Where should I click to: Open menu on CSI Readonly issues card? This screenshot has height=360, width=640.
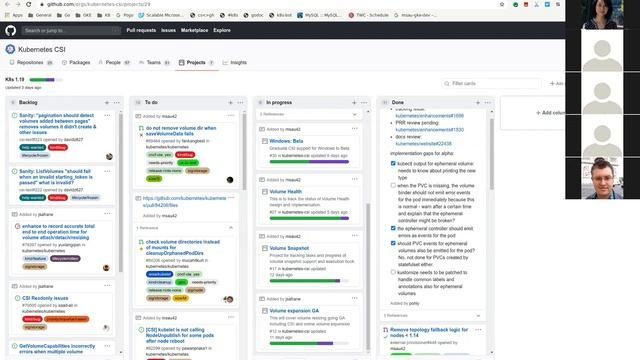point(107,286)
